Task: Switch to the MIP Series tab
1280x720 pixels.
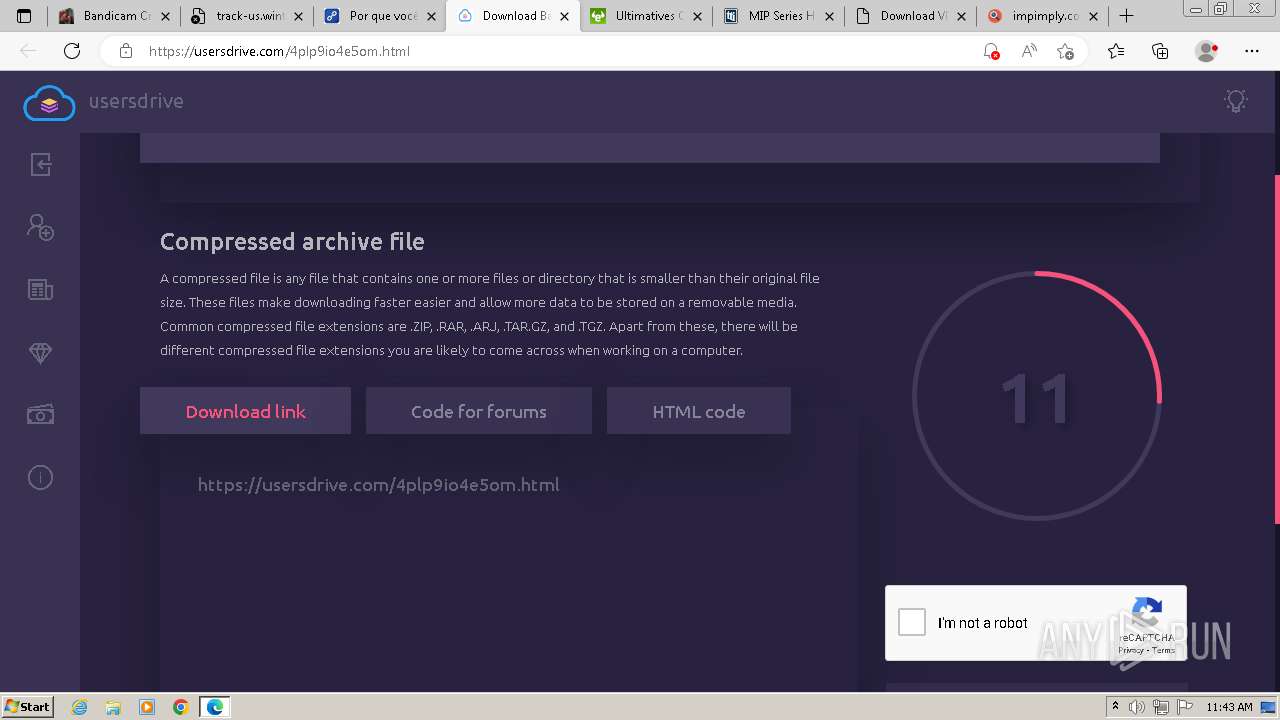Action: tap(779, 16)
